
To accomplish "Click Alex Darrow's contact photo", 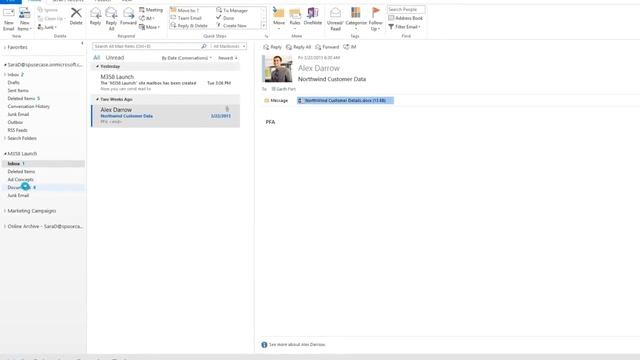I will (x=277, y=69).
